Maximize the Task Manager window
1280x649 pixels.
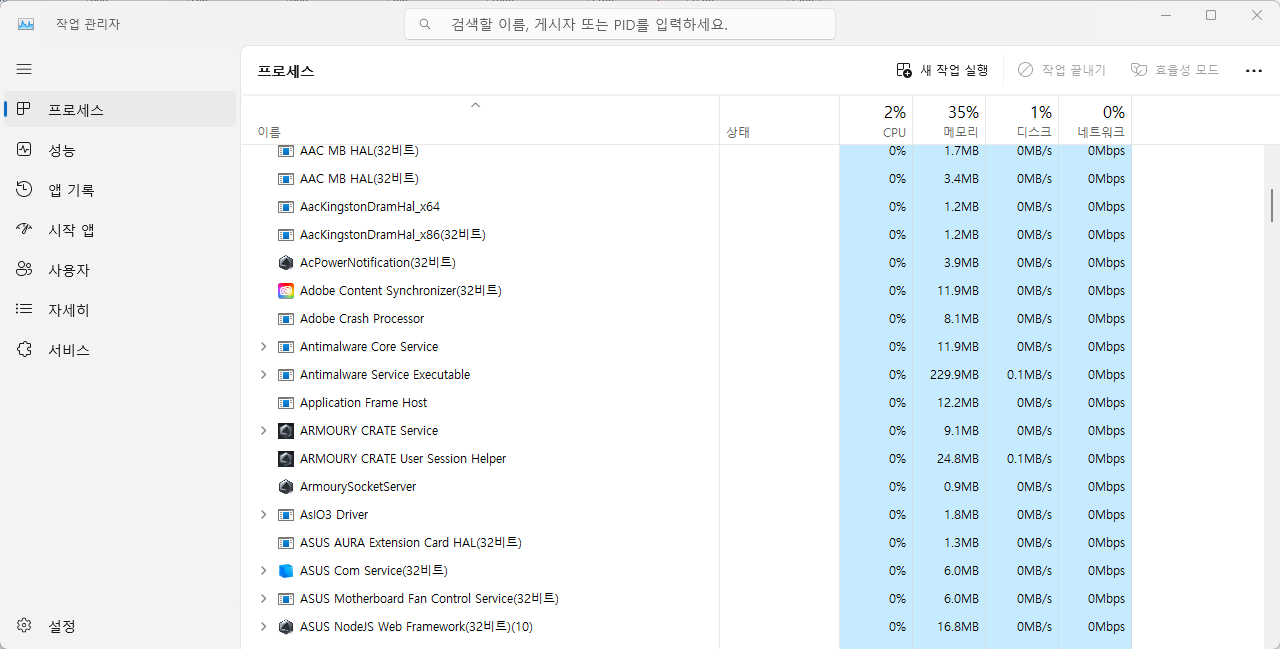click(x=1211, y=15)
